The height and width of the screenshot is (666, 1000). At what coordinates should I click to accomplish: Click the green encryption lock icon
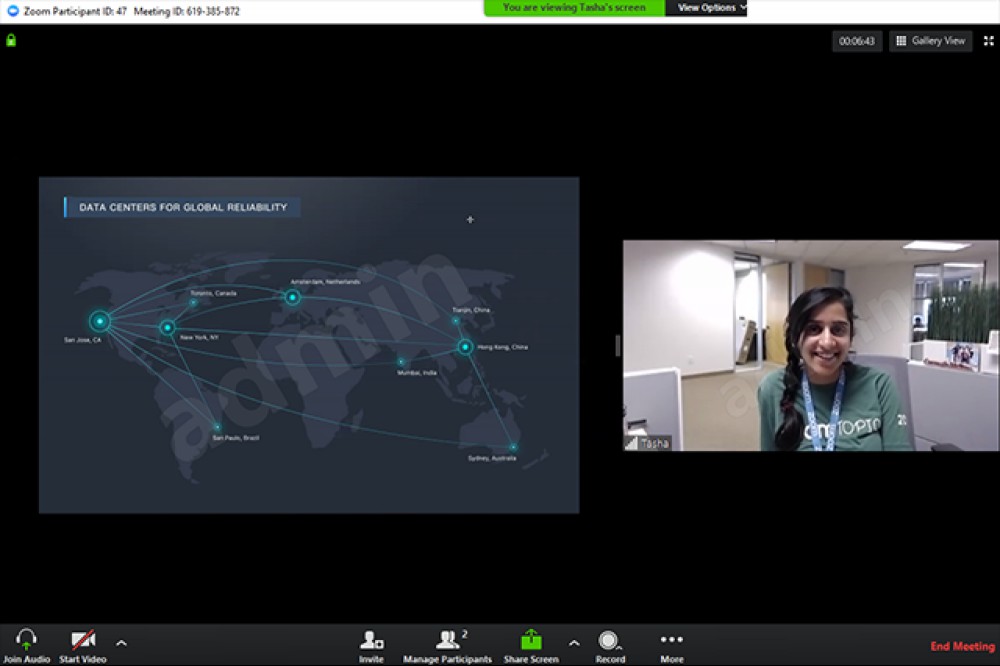11,41
